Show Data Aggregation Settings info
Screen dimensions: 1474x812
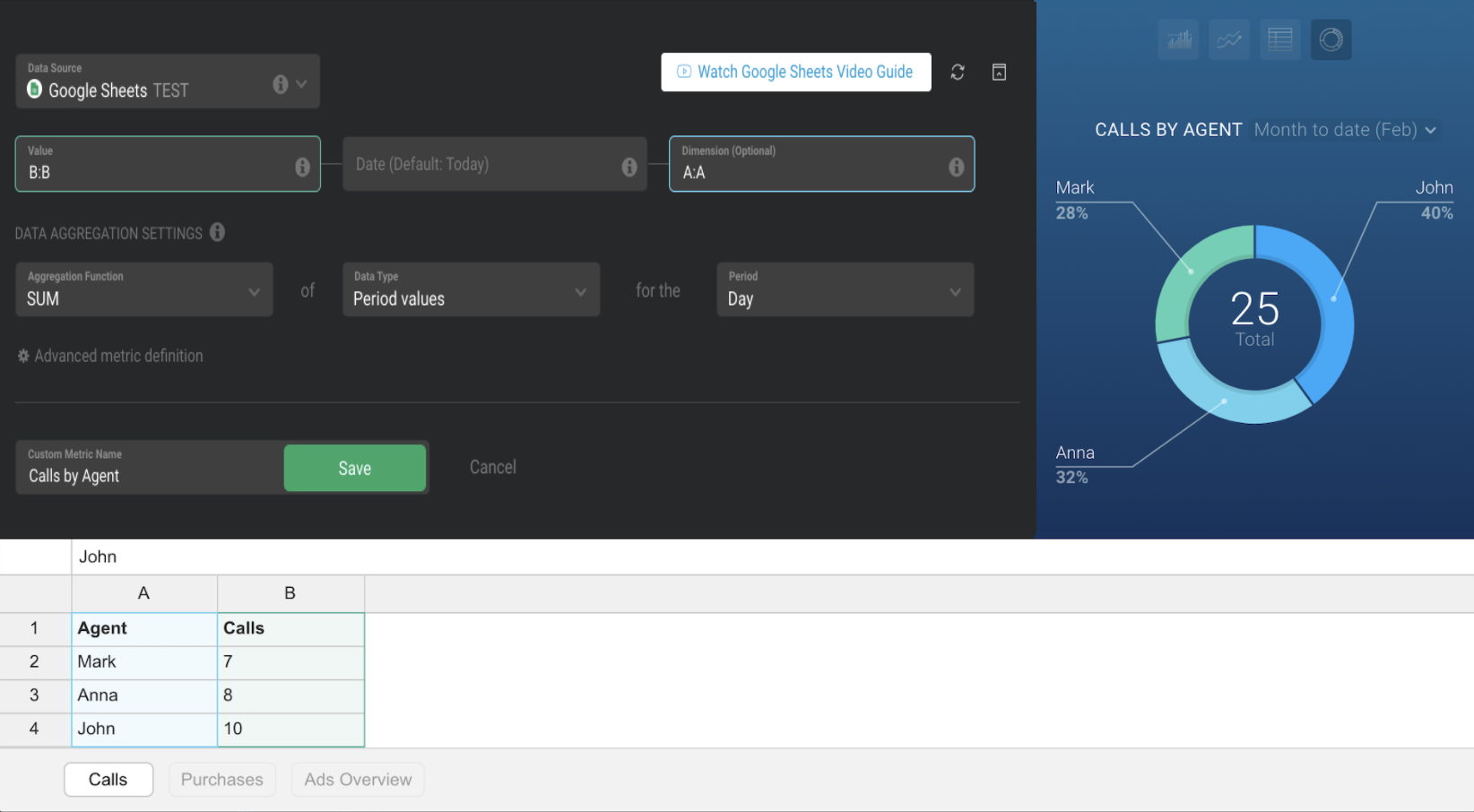click(217, 232)
